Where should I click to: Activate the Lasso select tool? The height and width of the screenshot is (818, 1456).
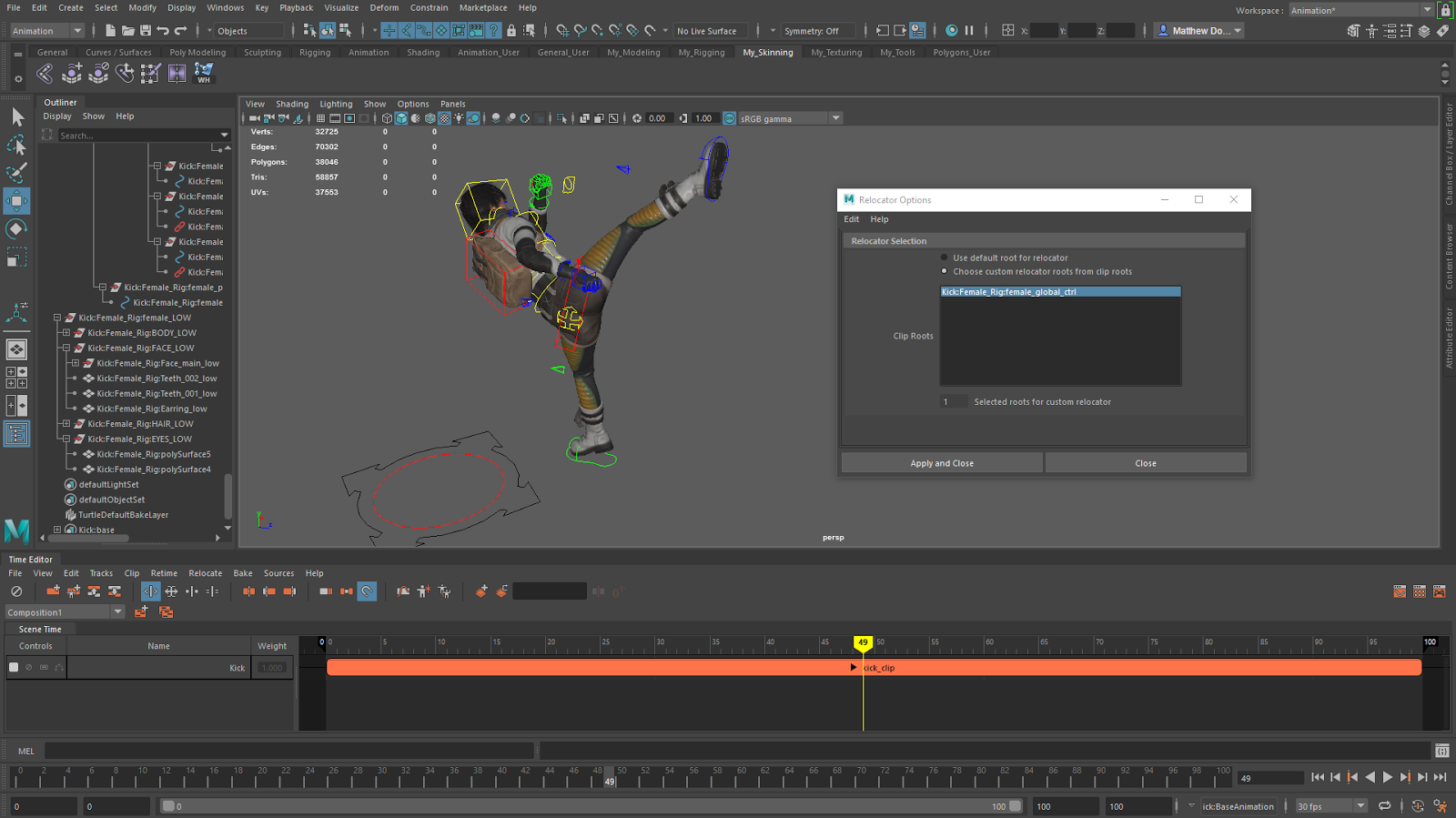[16, 145]
